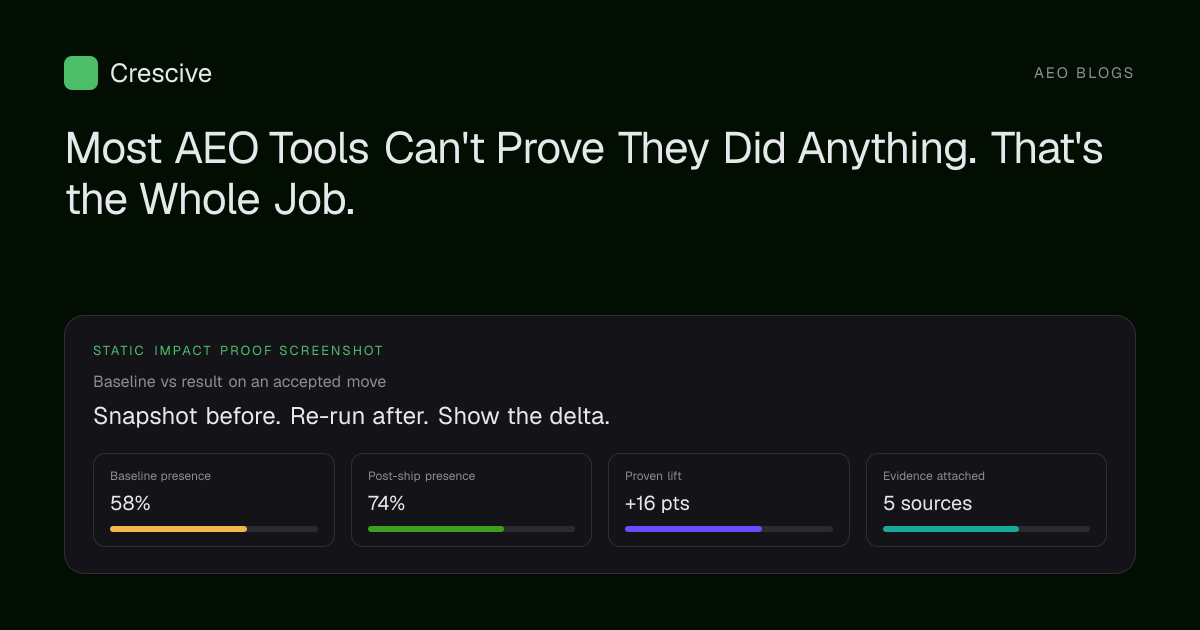
Task: Select the AEO BLOGS label
Action: tap(1084, 73)
